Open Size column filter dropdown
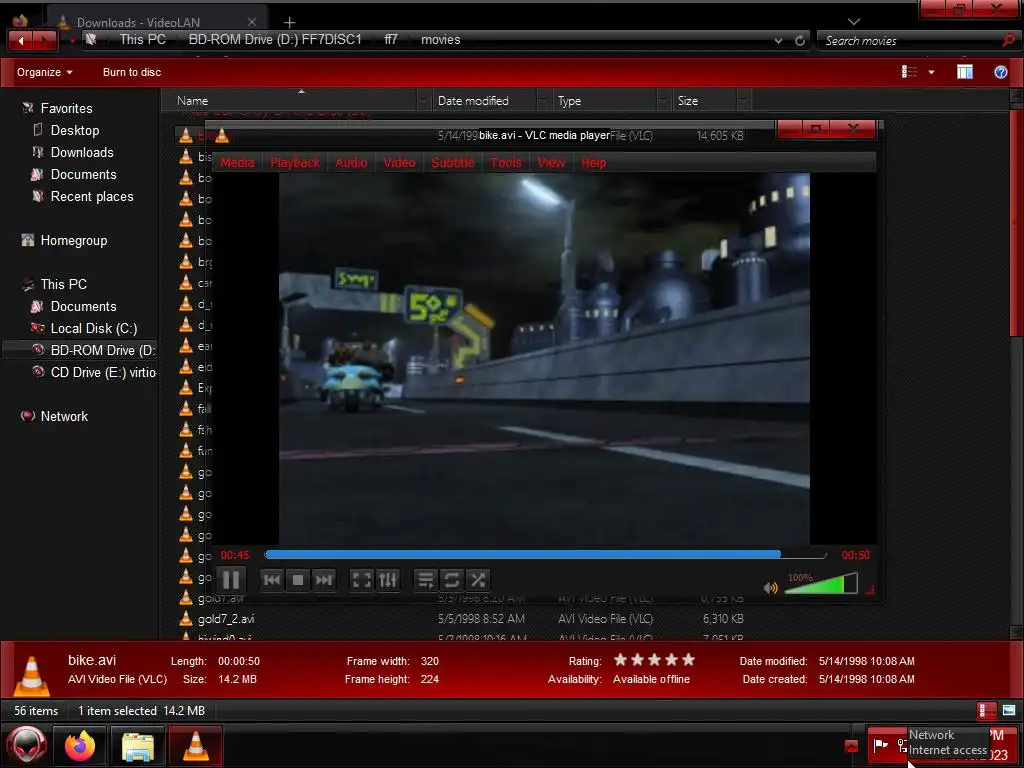Viewport: 1024px width, 768px height. click(x=744, y=101)
